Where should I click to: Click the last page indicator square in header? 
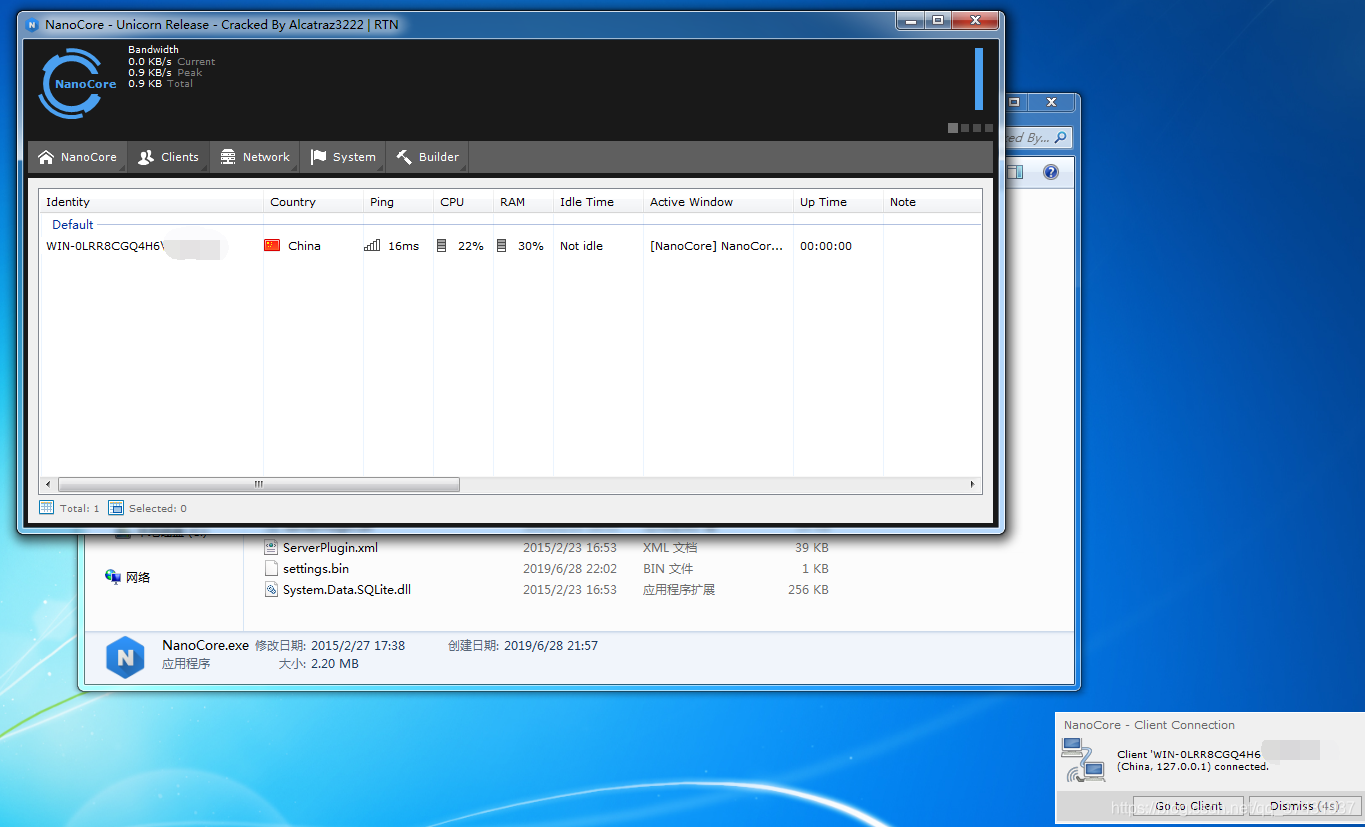989,128
